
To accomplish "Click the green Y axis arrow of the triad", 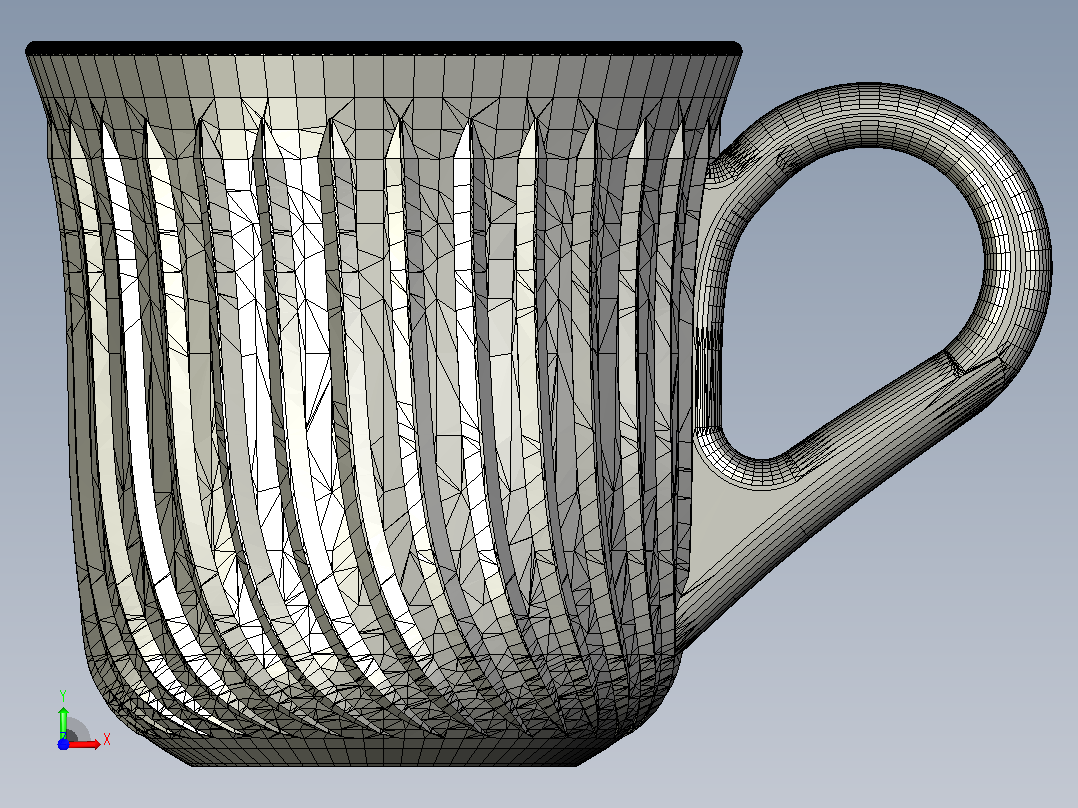I will pyautogui.click(x=63, y=721).
